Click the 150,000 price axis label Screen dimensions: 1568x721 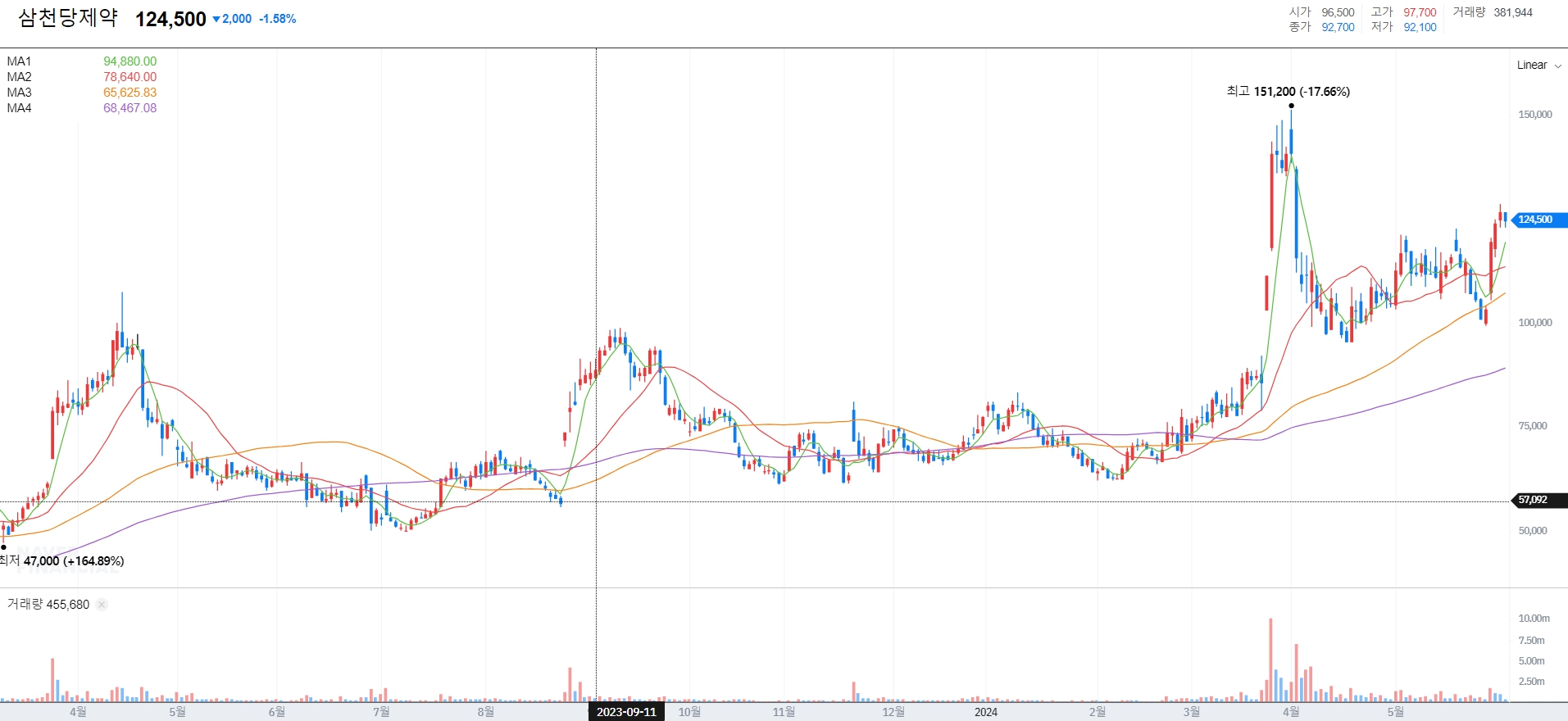coord(1535,115)
